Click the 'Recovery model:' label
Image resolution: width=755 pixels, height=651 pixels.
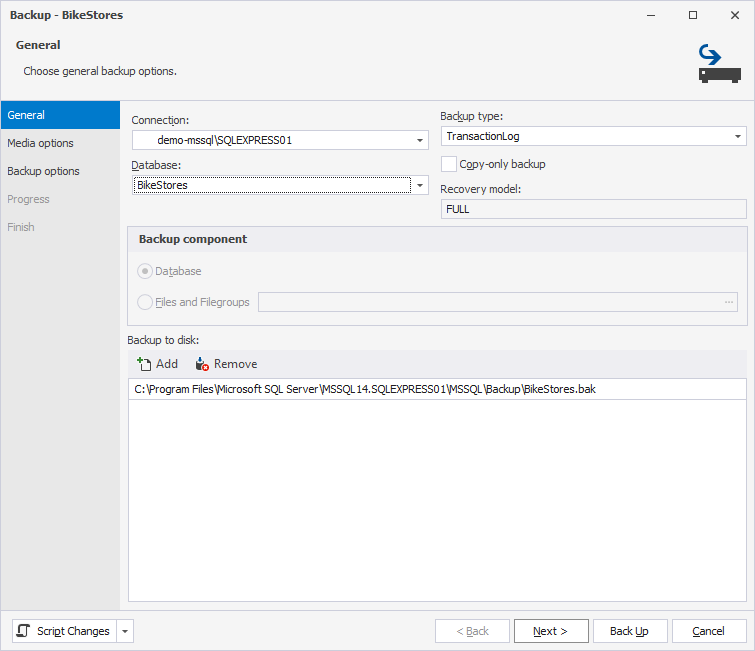[481, 189]
